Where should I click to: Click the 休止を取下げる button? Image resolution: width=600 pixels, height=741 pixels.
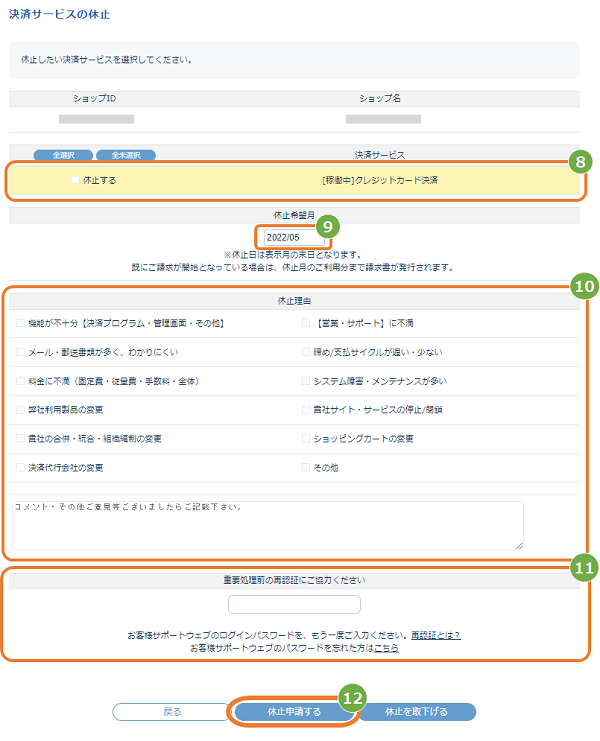point(416,712)
